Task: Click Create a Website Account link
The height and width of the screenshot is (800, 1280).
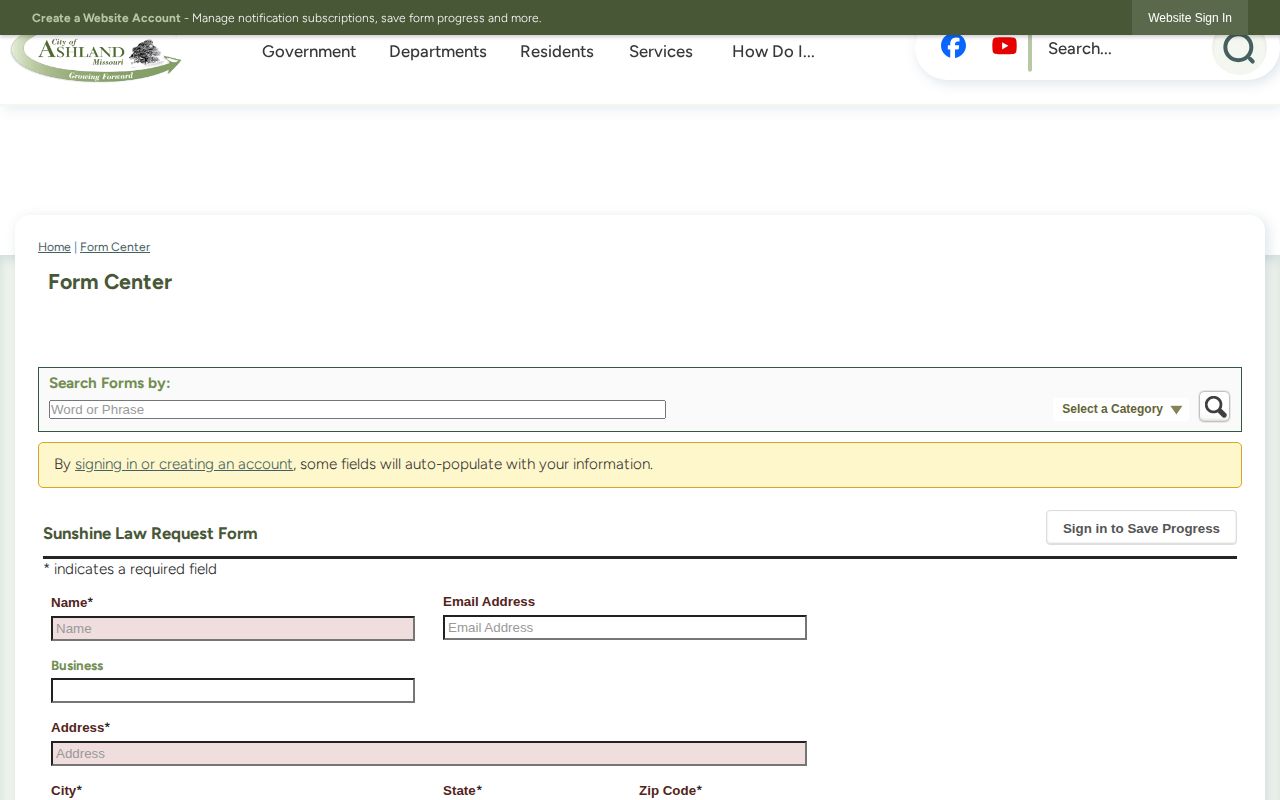Action: [x=106, y=18]
